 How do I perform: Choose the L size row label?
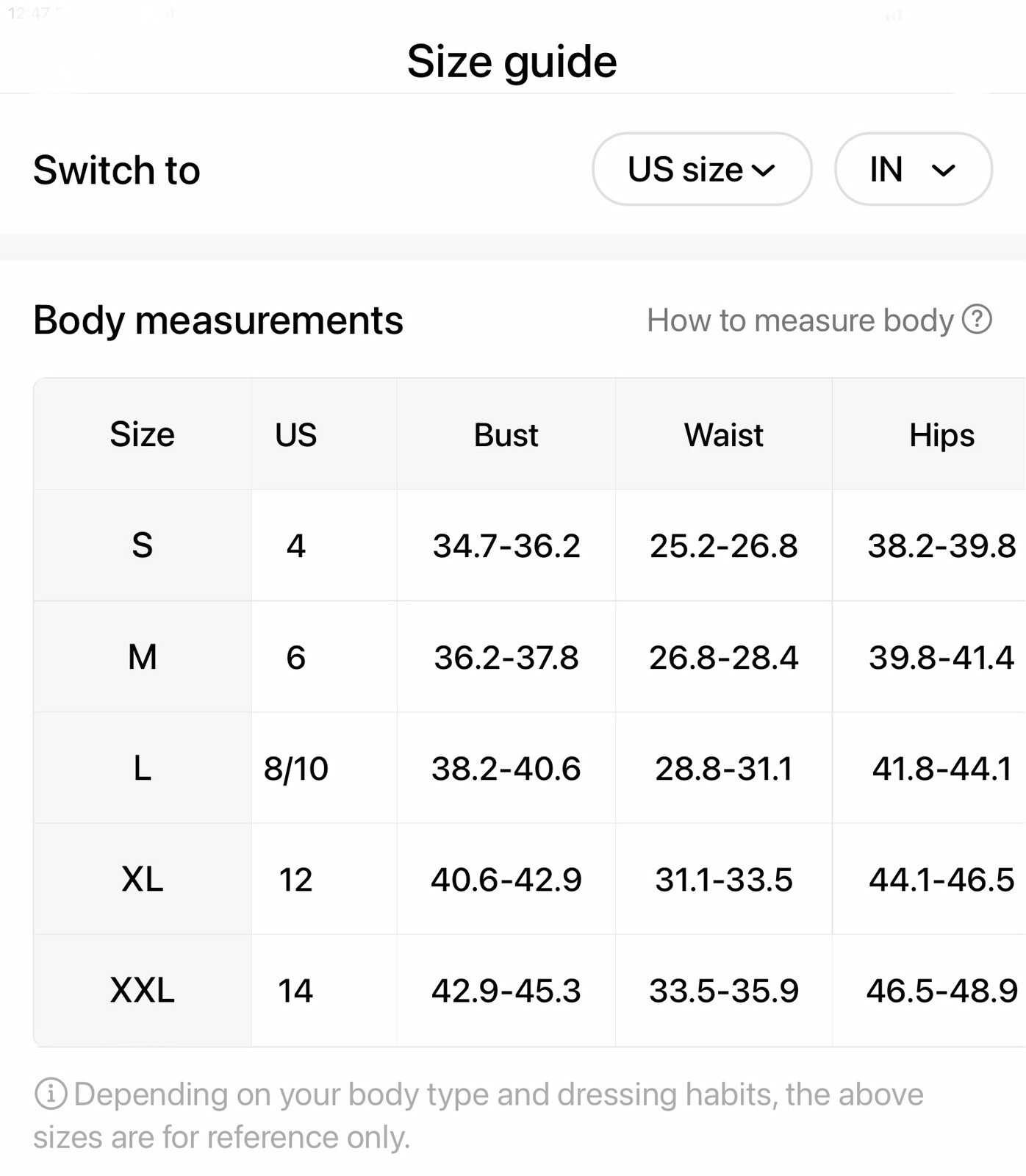point(143,768)
